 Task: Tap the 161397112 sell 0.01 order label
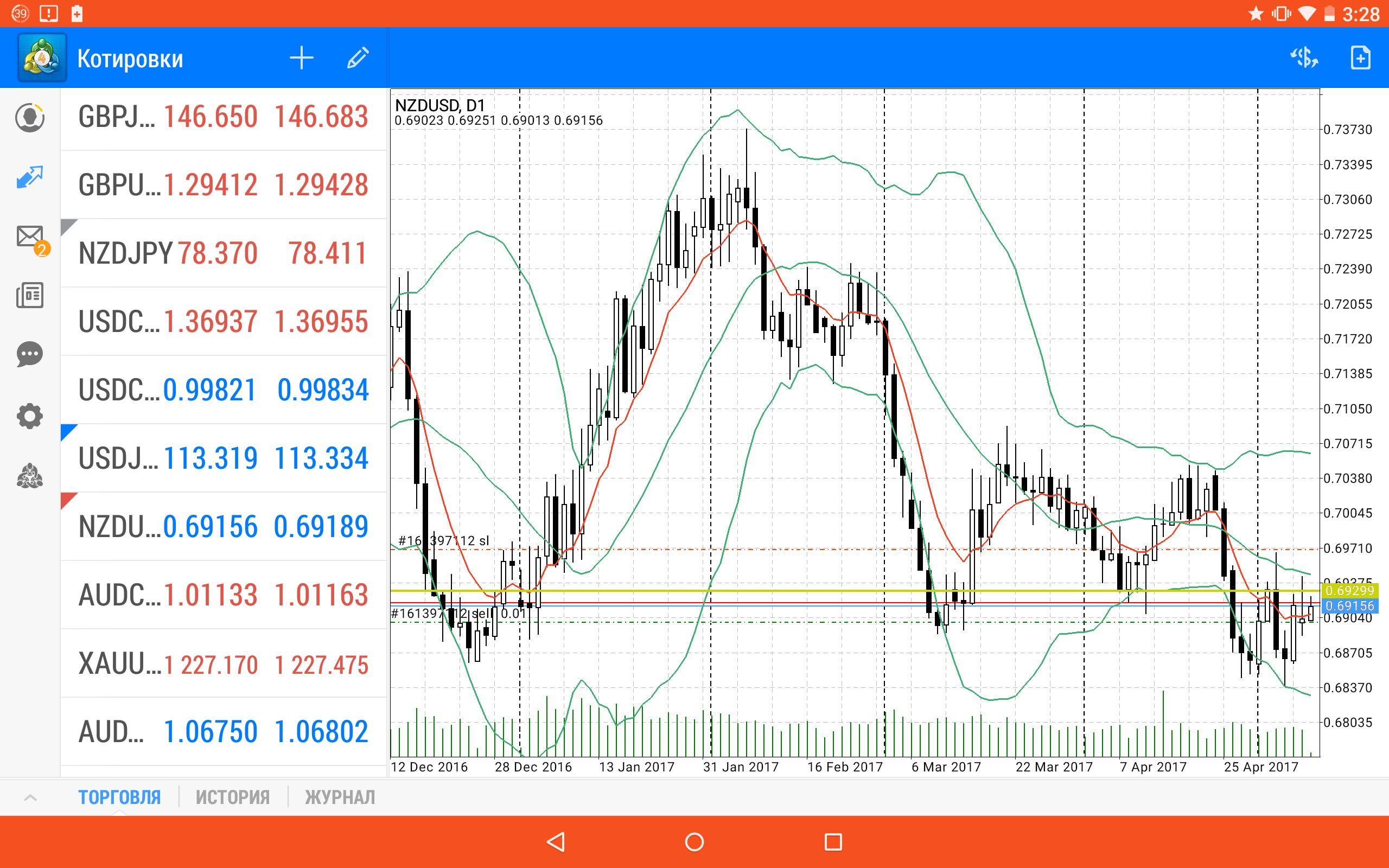tap(458, 613)
